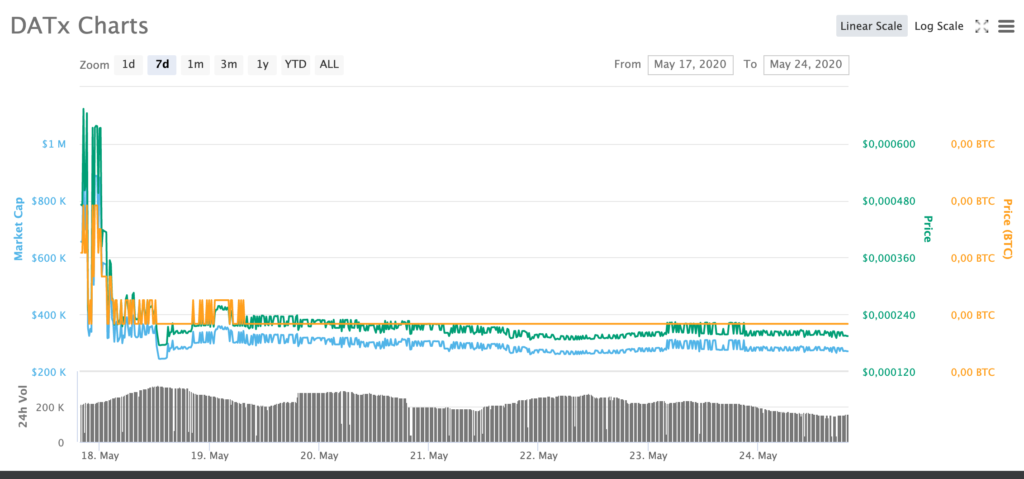Show ALL time range
1024x479 pixels.
(329, 65)
